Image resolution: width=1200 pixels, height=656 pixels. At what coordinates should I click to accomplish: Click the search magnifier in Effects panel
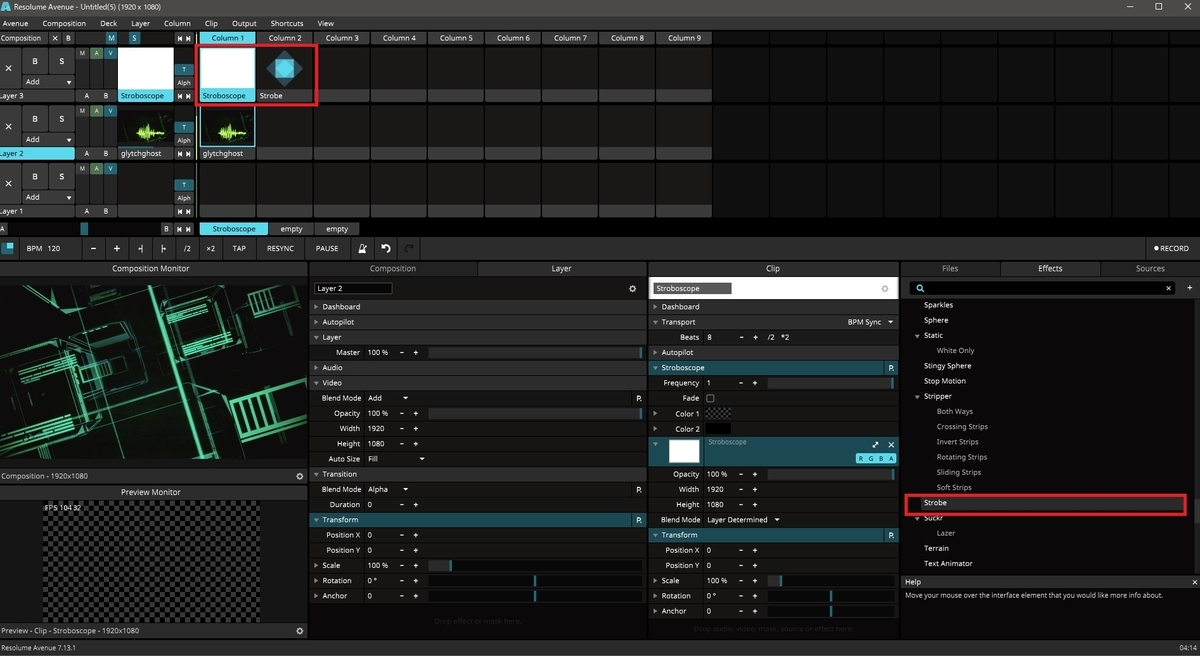[x=921, y=288]
